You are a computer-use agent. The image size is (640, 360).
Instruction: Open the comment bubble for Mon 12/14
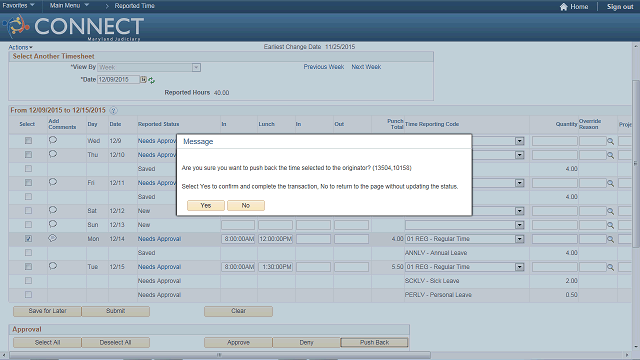coord(53,238)
